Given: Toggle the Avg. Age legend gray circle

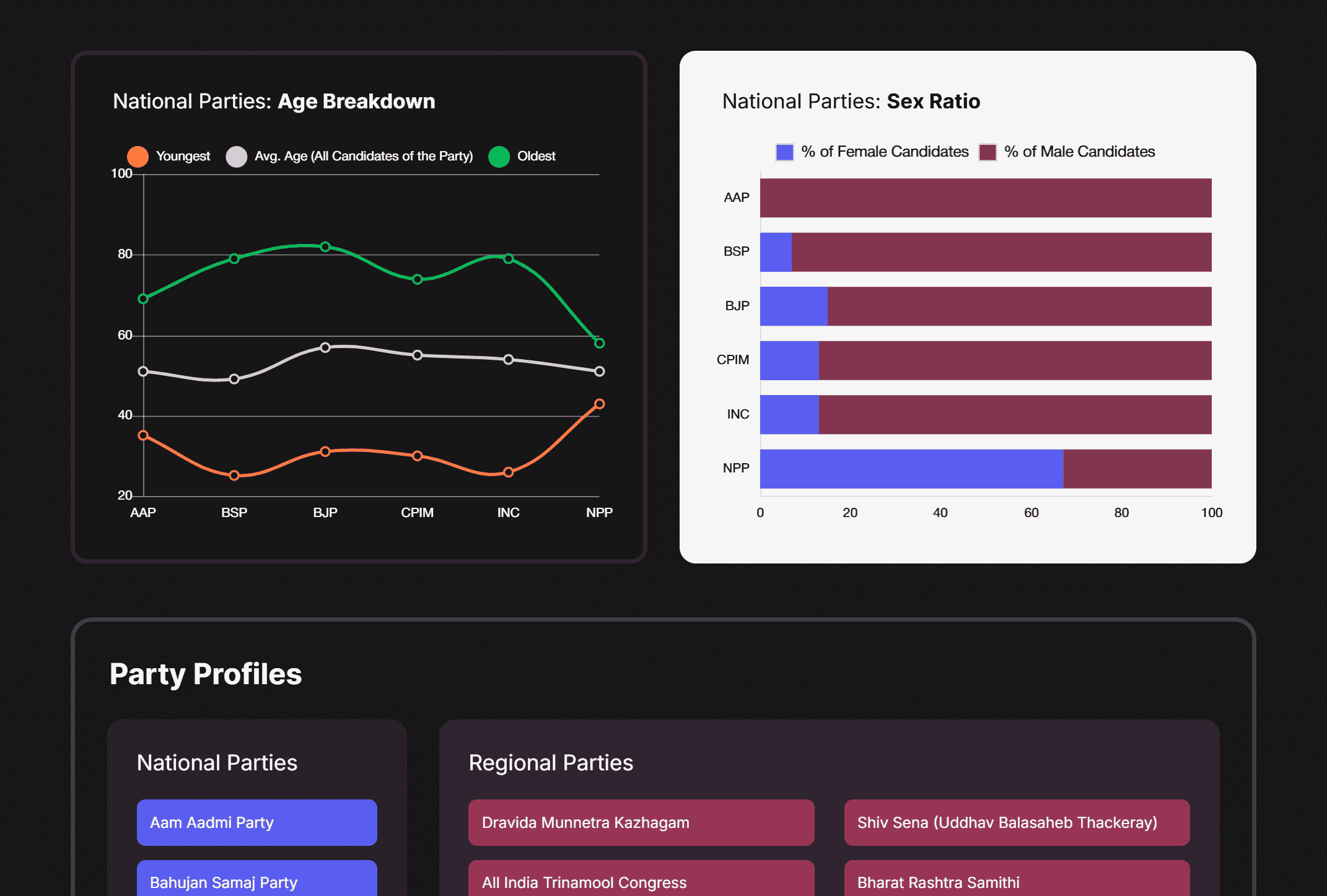Looking at the screenshot, I should pyautogui.click(x=236, y=157).
